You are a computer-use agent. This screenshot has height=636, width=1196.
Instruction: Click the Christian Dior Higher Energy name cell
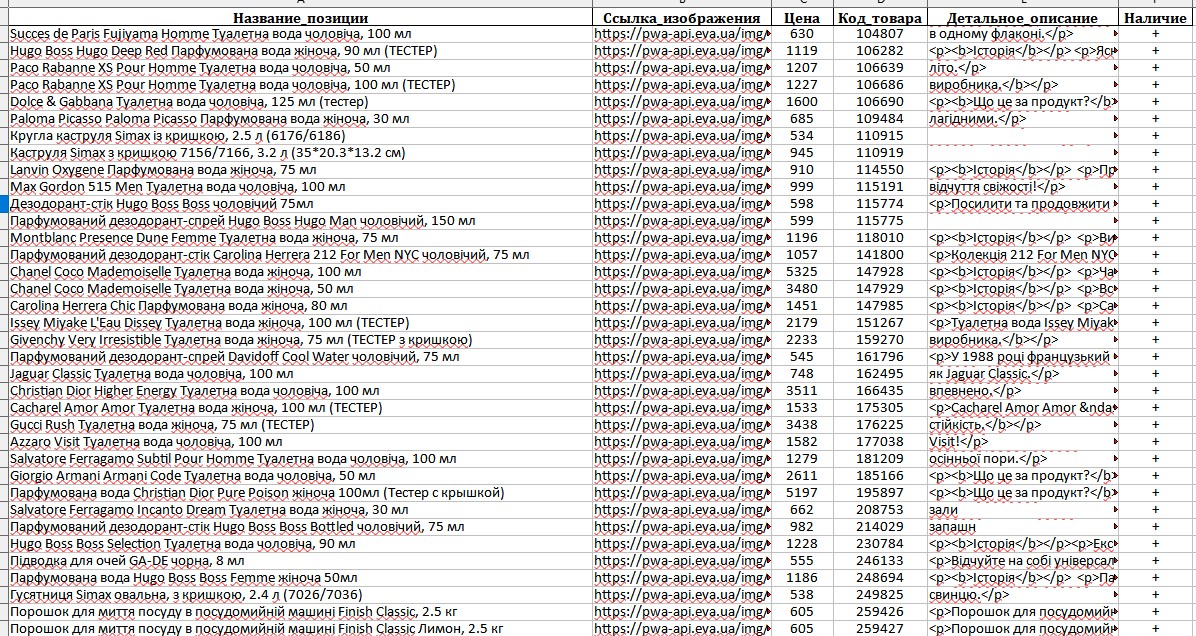click(x=301, y=390)
